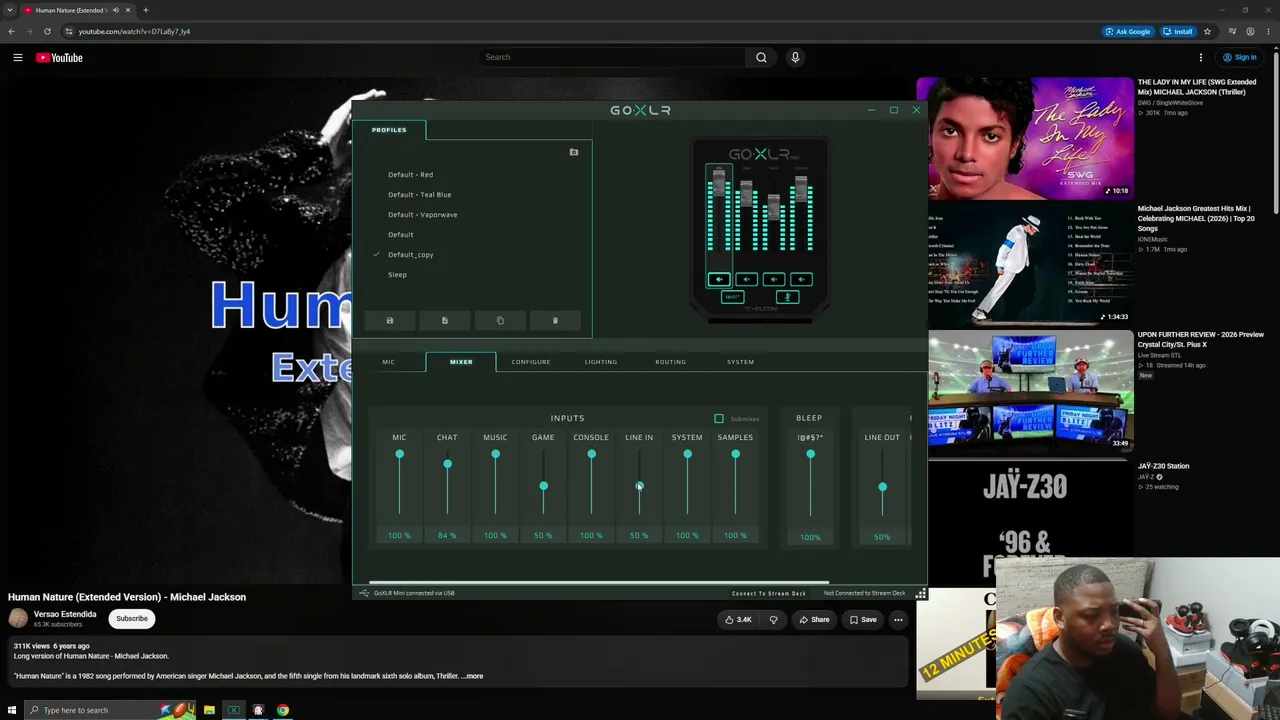
Task: Open the System tab
Action: 741,362
